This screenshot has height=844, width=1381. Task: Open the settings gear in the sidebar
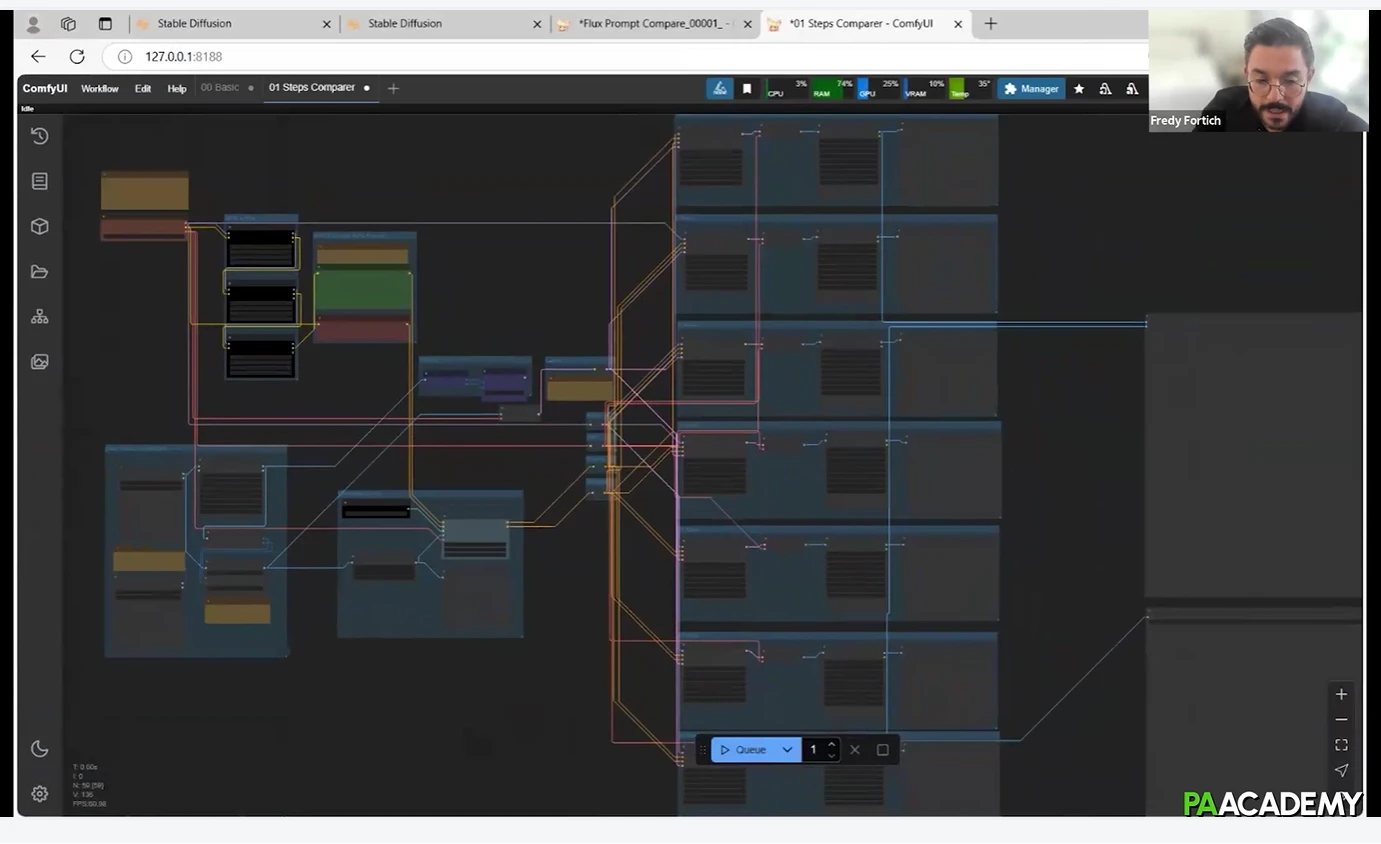pyautogui.click(x=40, y=793)
